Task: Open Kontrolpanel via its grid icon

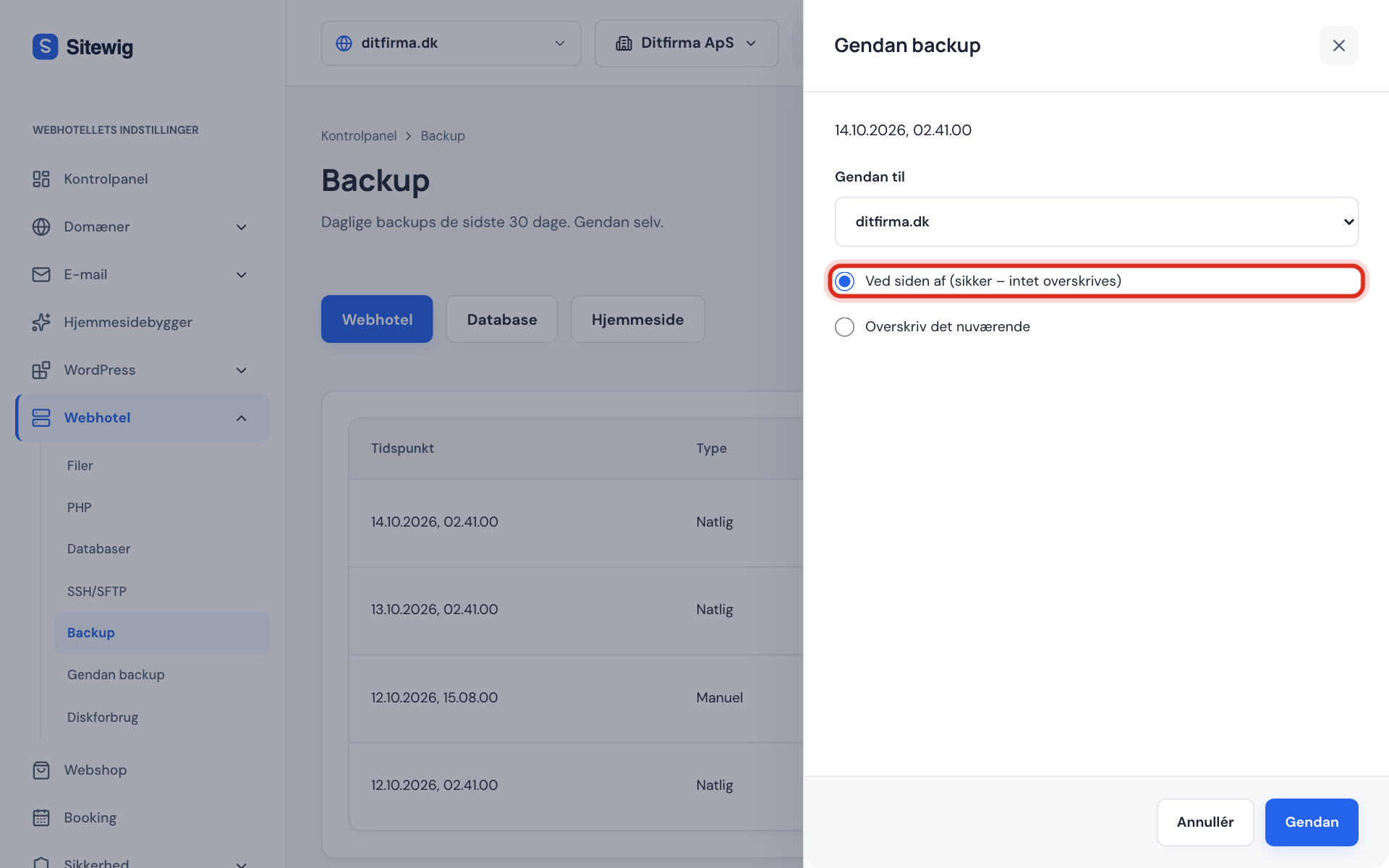Action: (41, 179)
